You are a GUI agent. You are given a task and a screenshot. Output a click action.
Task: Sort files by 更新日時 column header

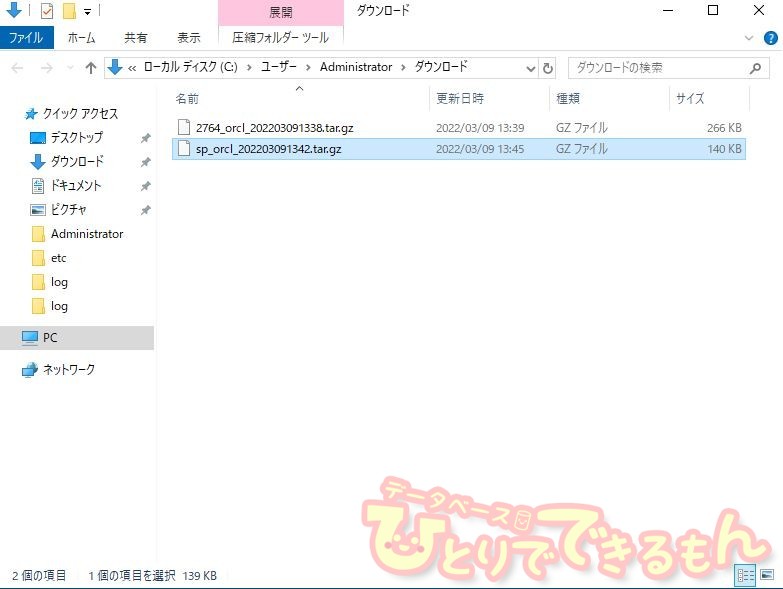tap(460, 98)
